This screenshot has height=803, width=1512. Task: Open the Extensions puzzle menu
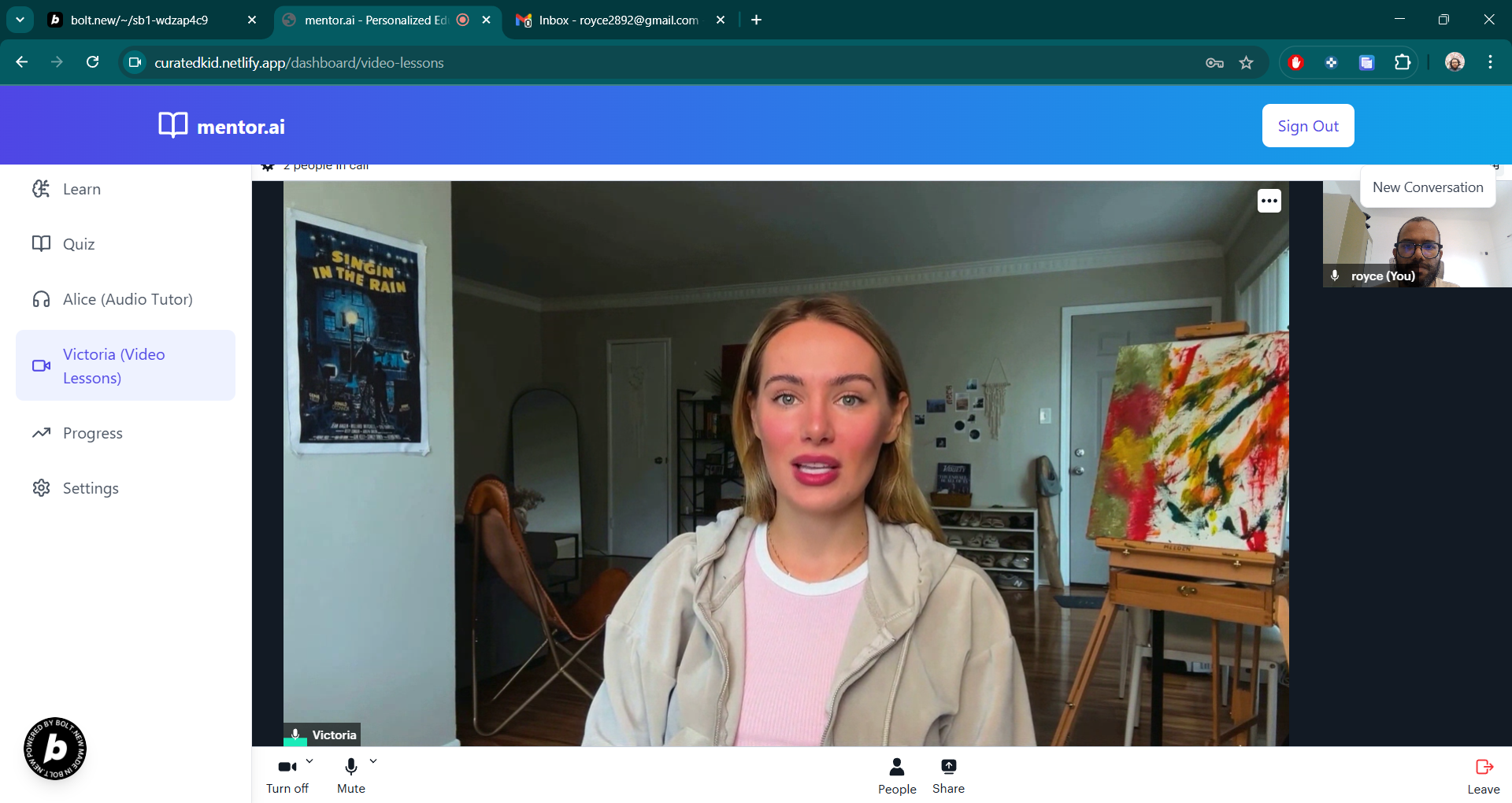point(1403,62)
